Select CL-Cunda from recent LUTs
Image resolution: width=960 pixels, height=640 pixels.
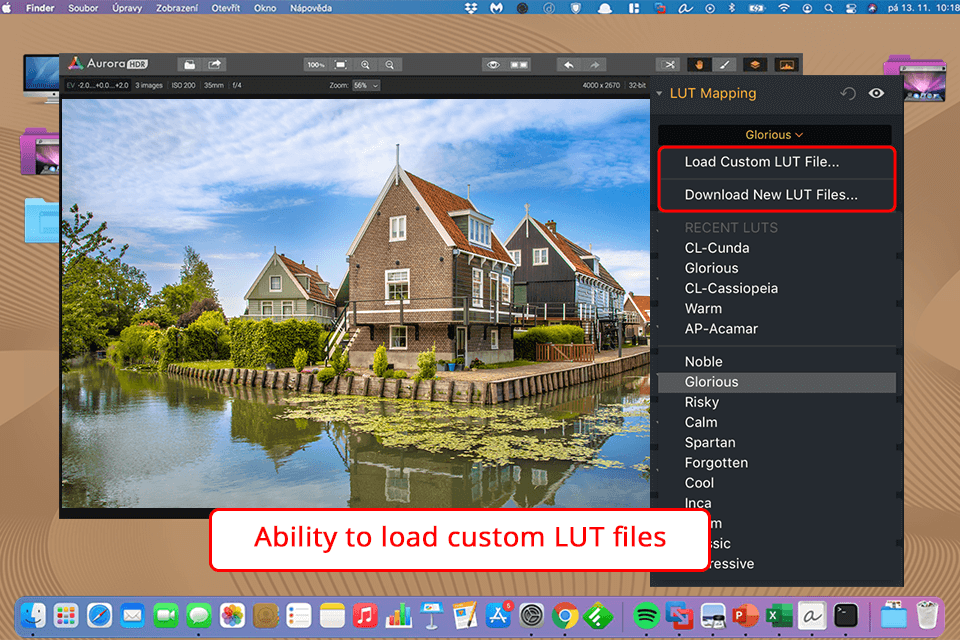716,248
